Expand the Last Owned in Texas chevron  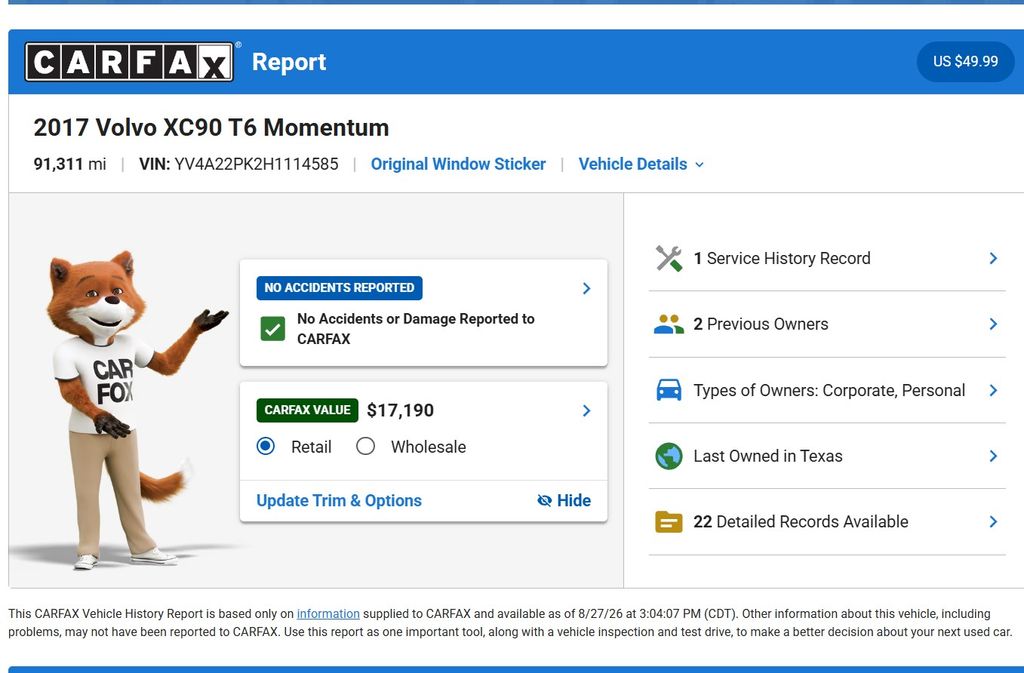pos(993,456)
